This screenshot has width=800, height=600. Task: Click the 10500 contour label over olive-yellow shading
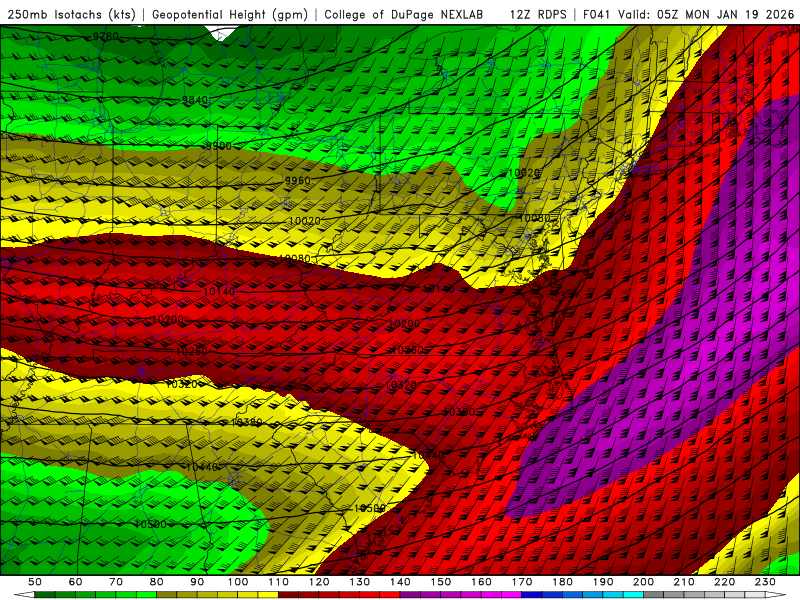tap(370, 508)
